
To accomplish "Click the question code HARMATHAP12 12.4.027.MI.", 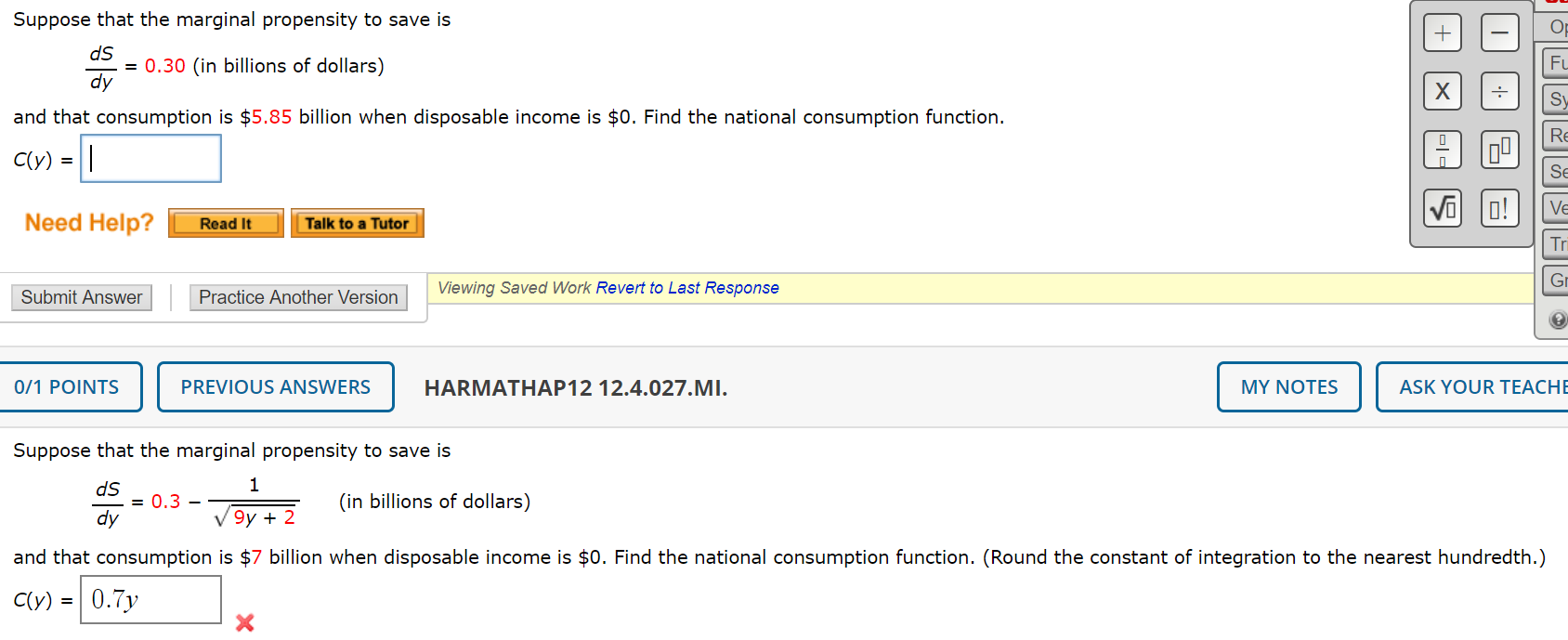I will click(576, 387).
